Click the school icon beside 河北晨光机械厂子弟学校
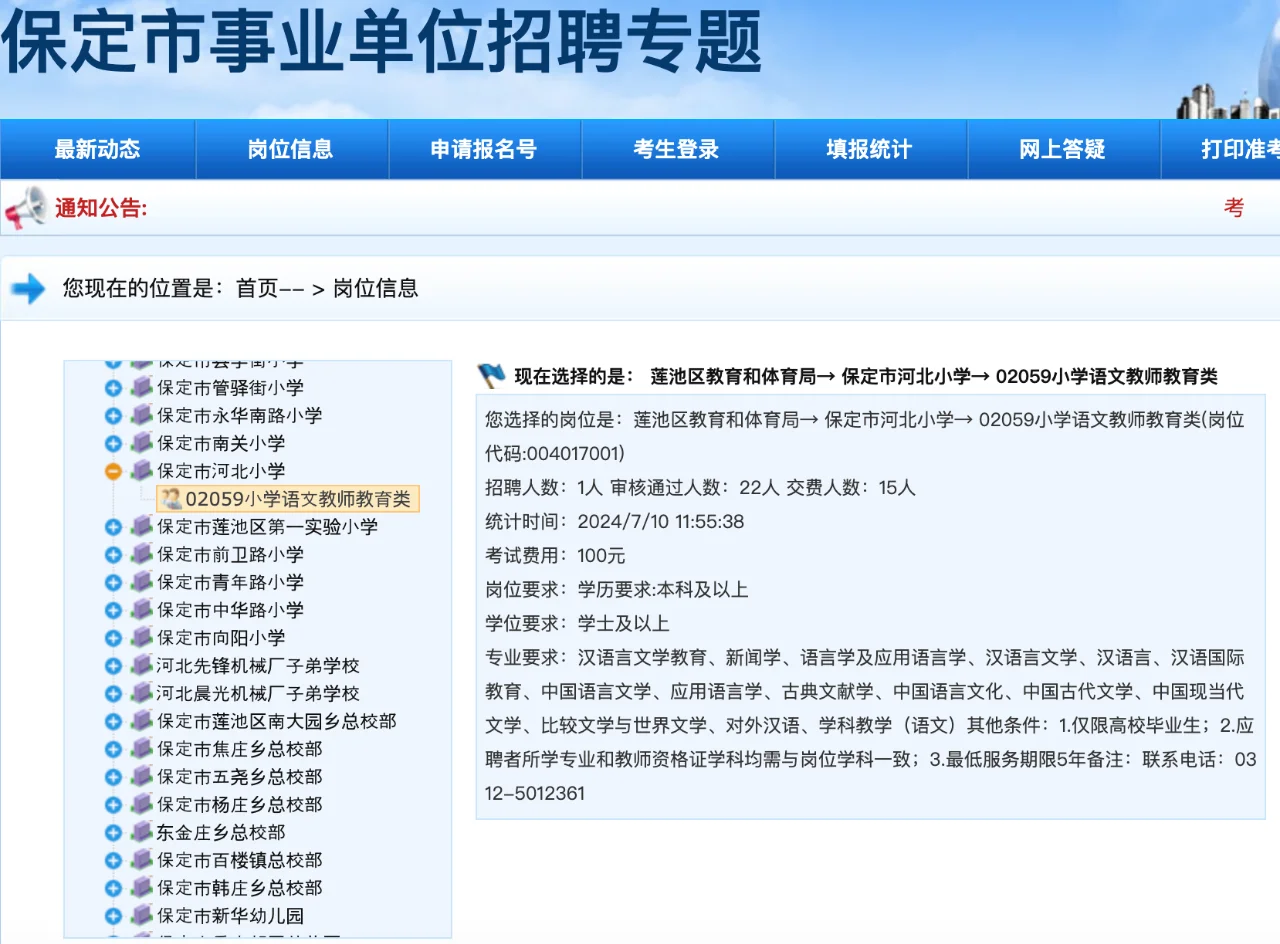The width and height of the screenshot is (1280, 944). (140, 693)
